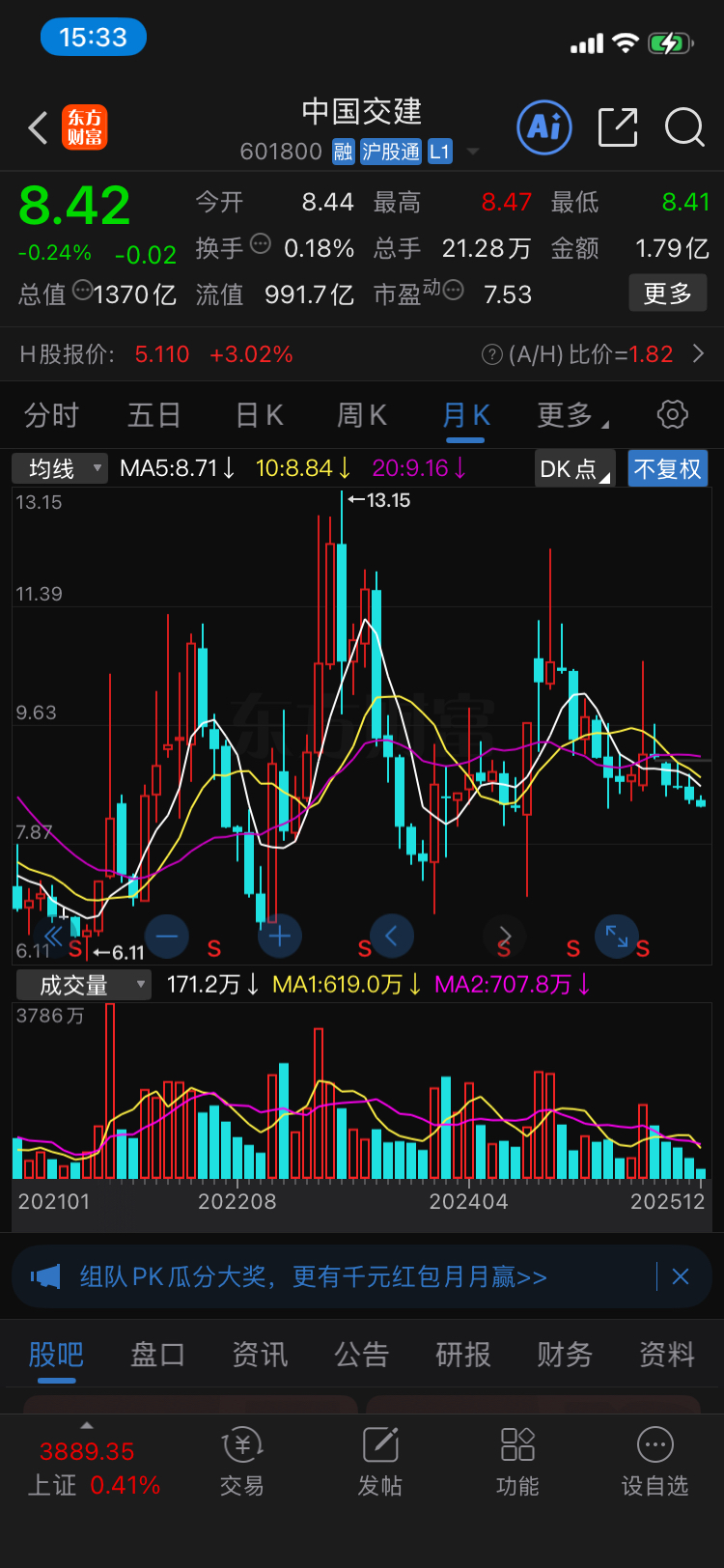724x1568 pixels.
Task: Open the 均线 indicator dropdown
Action: pyautogui.click(x=59, y=469)
